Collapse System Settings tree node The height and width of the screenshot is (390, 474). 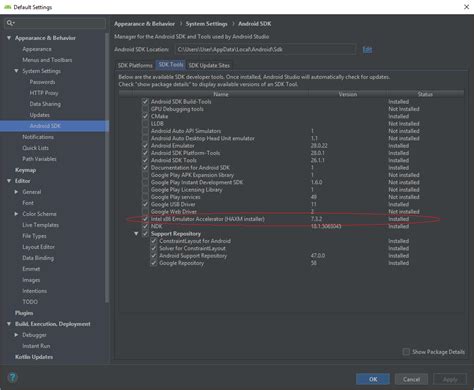16,71
